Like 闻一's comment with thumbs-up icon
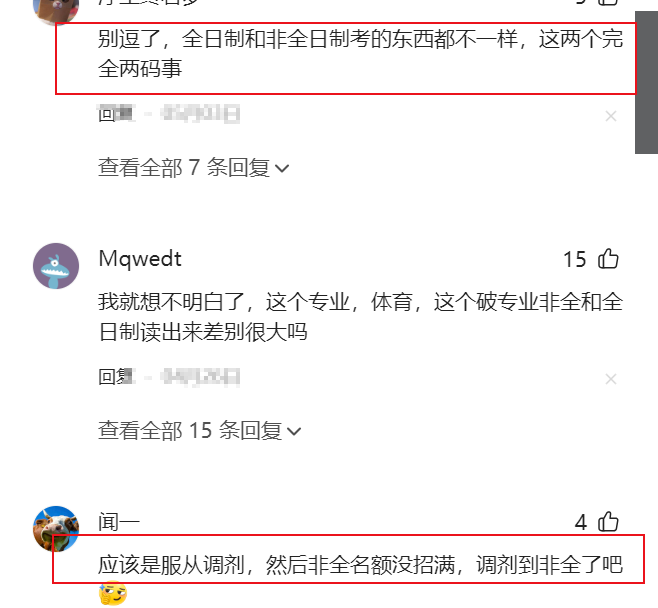This screenshot has width=658, height=608. (x=608, y=522)
